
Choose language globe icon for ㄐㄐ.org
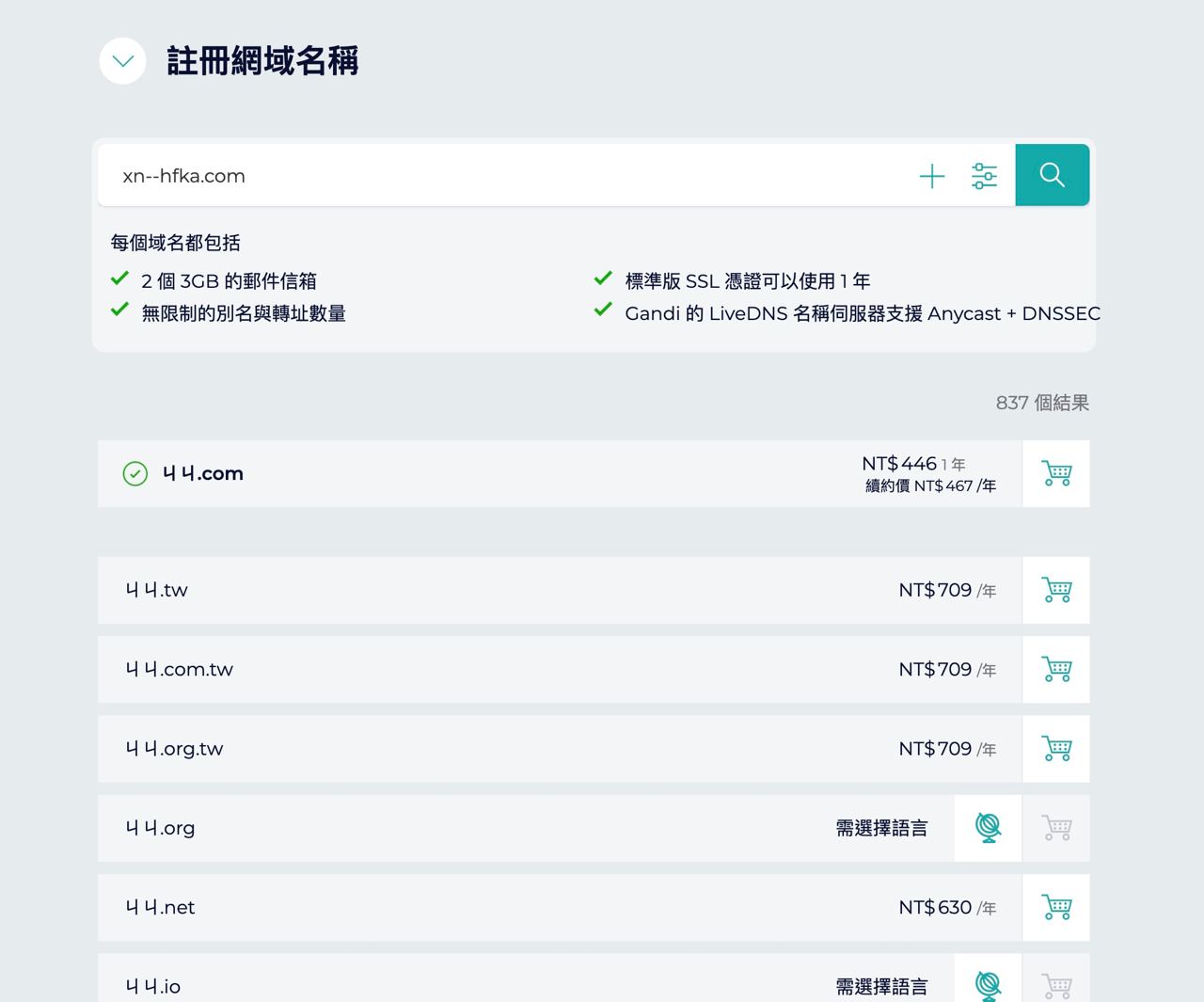(x=988, y=828)
